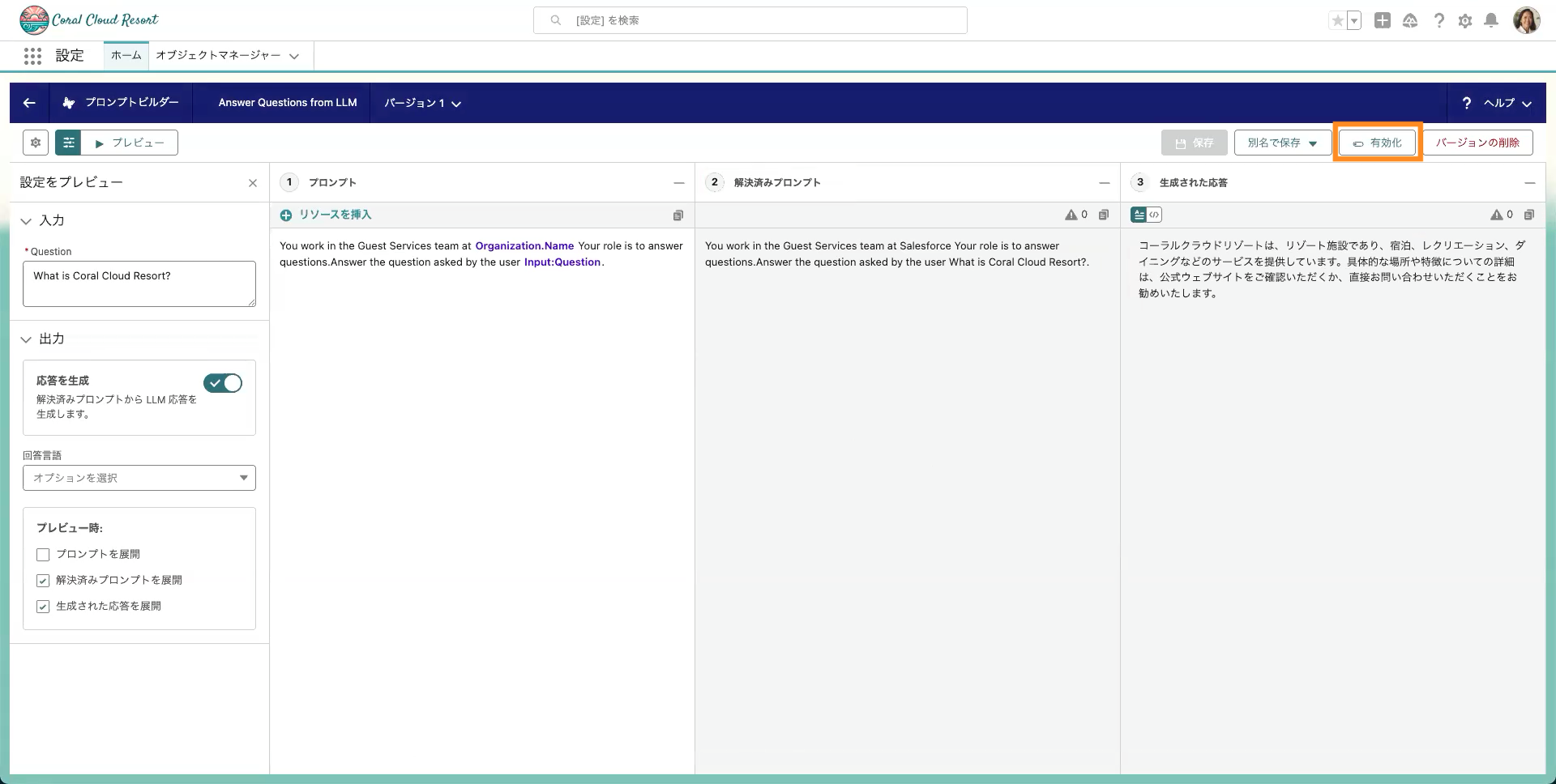This screenshot has width=1556, height=784.
Task: Collapse the 入力 section
Action: pos(26,221)
